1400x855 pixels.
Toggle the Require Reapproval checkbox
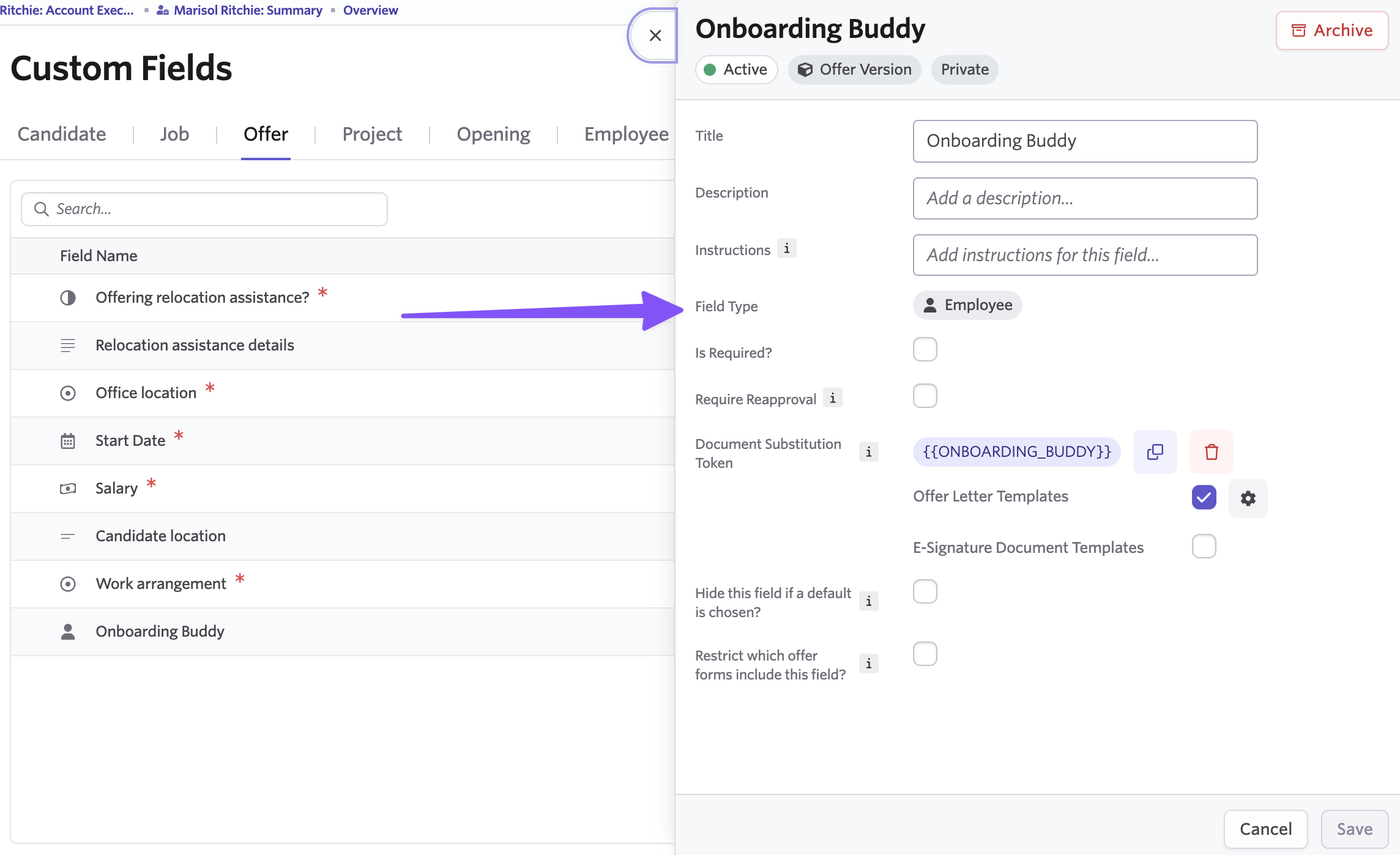(925, 396)
